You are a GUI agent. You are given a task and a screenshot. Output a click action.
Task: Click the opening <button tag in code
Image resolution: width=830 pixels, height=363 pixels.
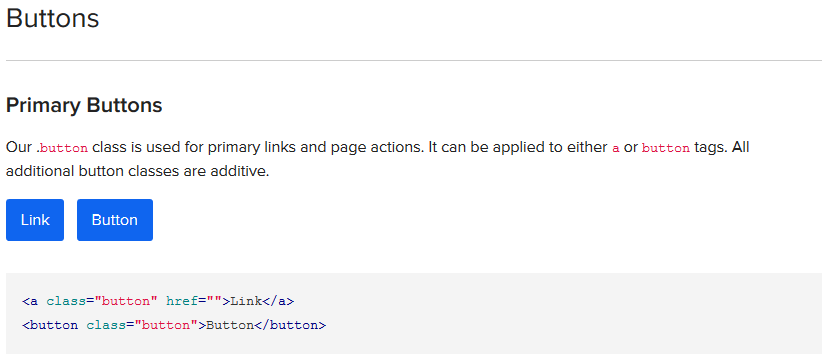coord(50,325)
